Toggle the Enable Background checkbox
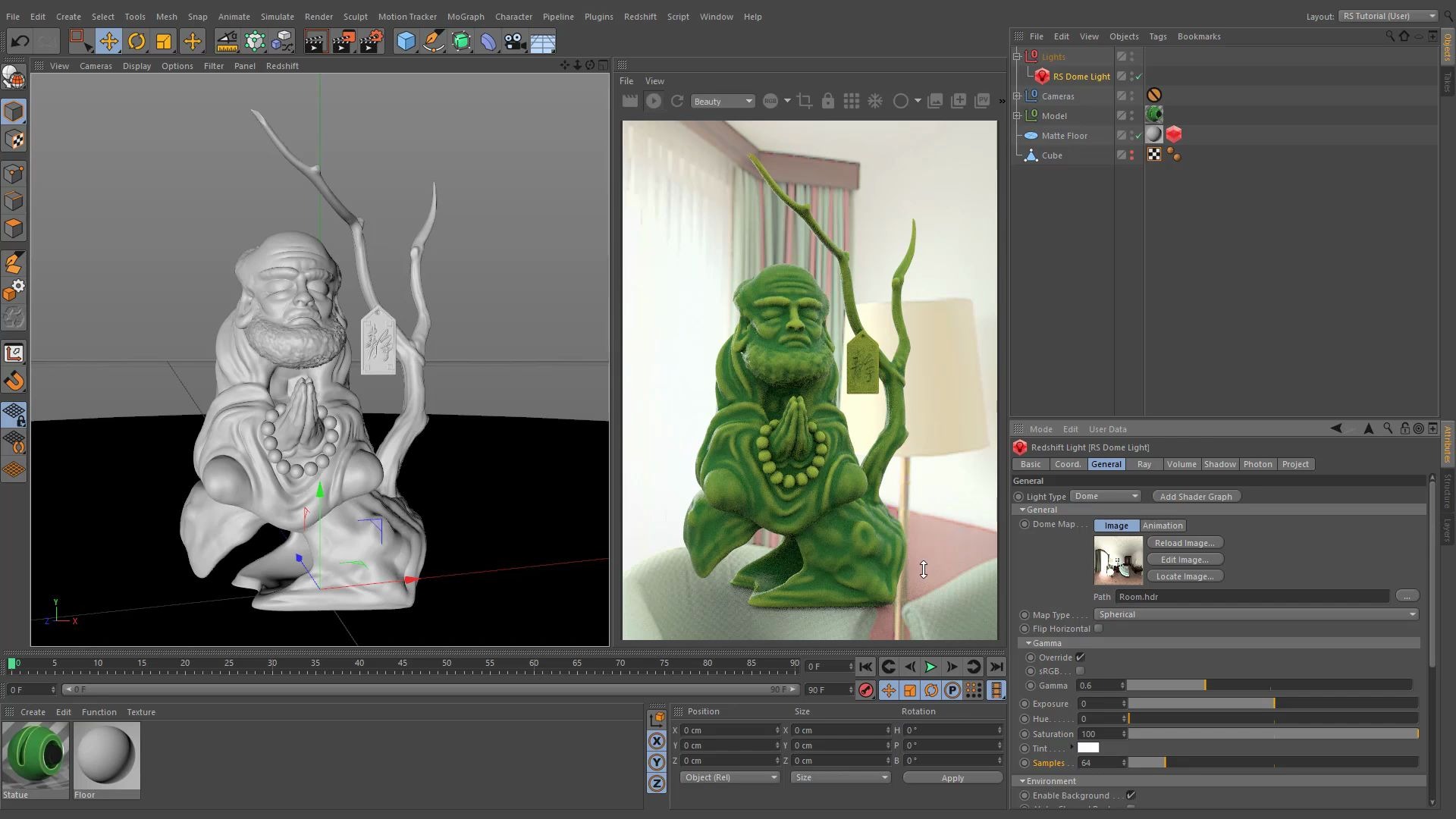The width and height of the screenshot is (1456, 819). tap(1130, 795)
